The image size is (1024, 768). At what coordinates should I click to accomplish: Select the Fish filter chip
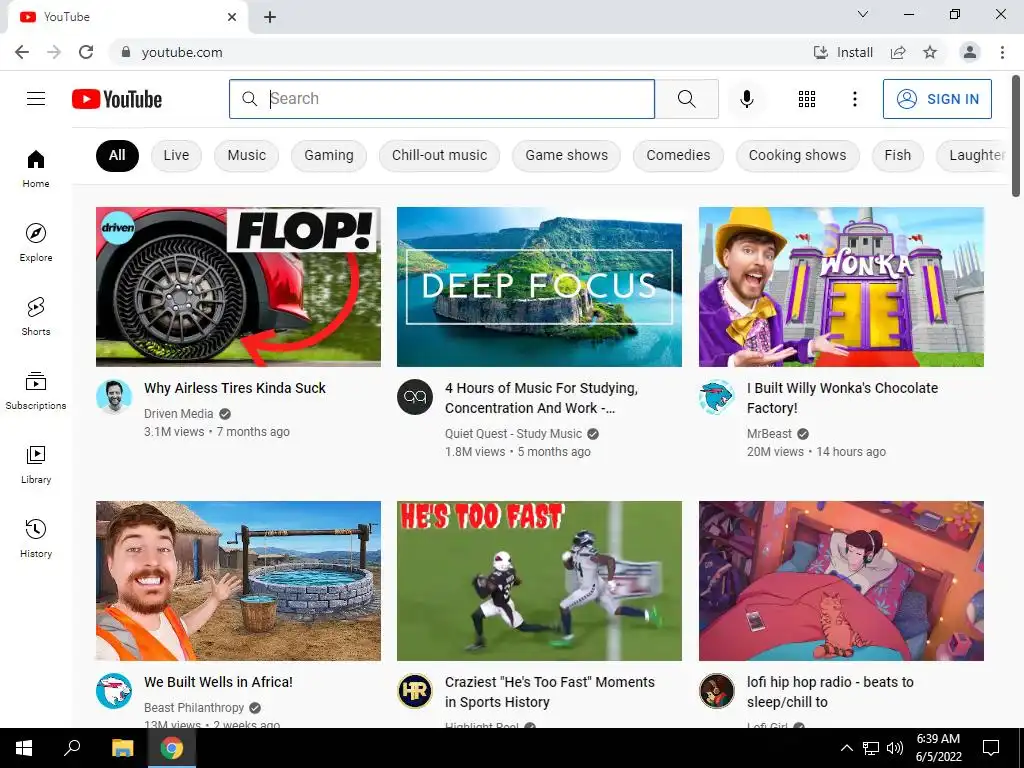point(897,155)
